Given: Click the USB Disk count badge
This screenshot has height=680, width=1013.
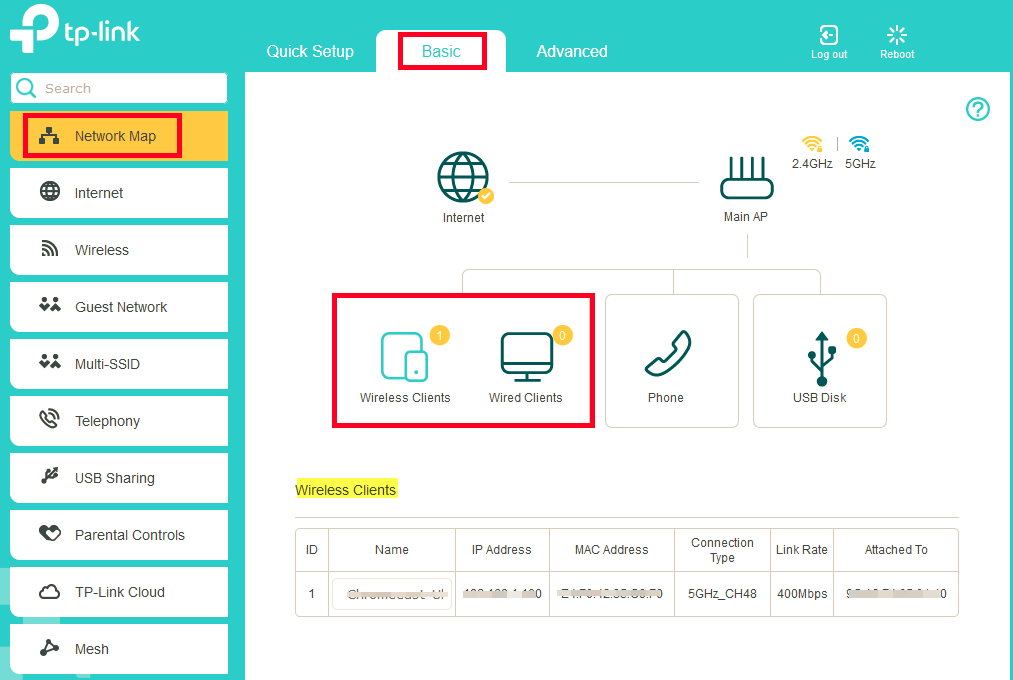Looking at the screenshot, I should click(857, 338).
